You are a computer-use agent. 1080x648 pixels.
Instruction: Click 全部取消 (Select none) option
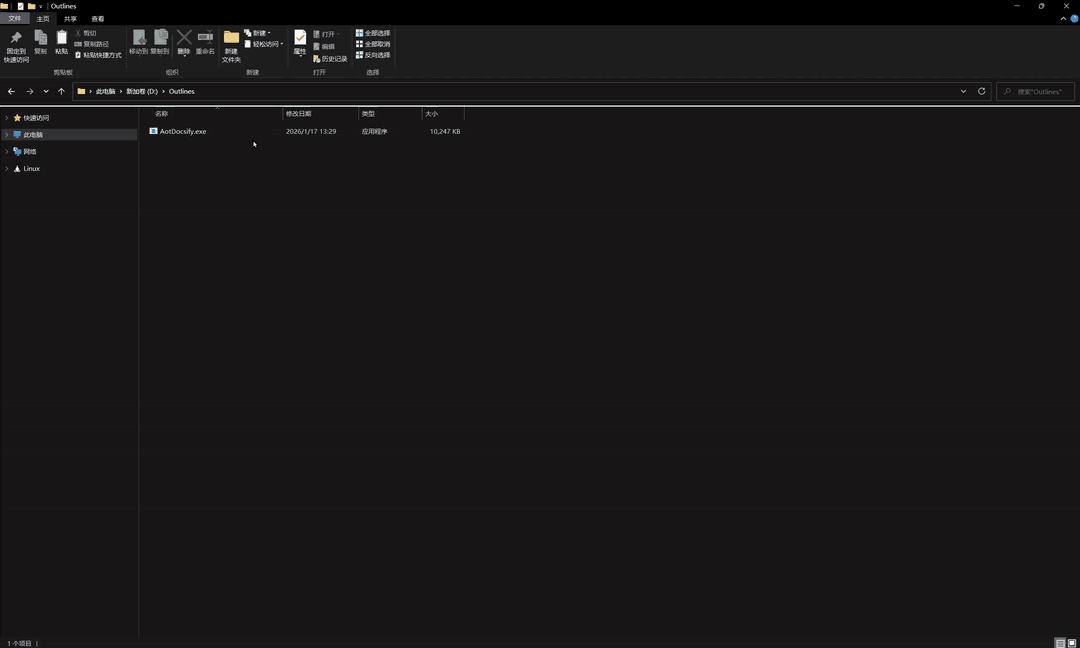coord(373,44)
